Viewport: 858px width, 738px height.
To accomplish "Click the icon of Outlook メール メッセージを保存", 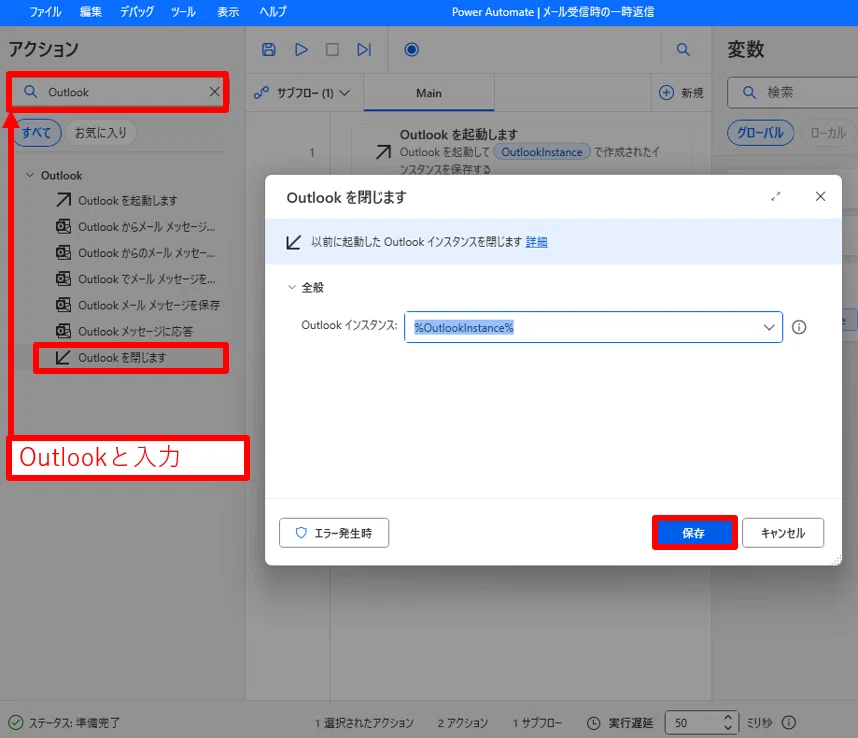I will pyautogui.click(x=63, y=305).
